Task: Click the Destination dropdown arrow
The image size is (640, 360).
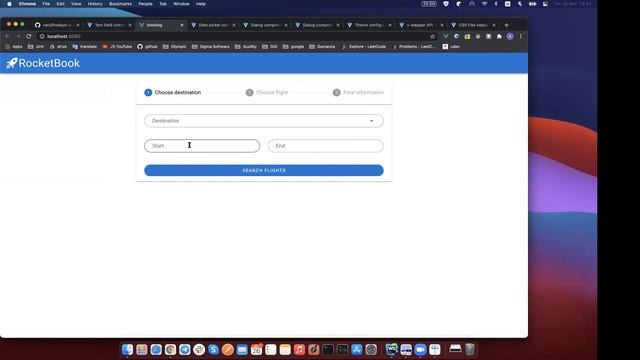Action: (371, 121)
